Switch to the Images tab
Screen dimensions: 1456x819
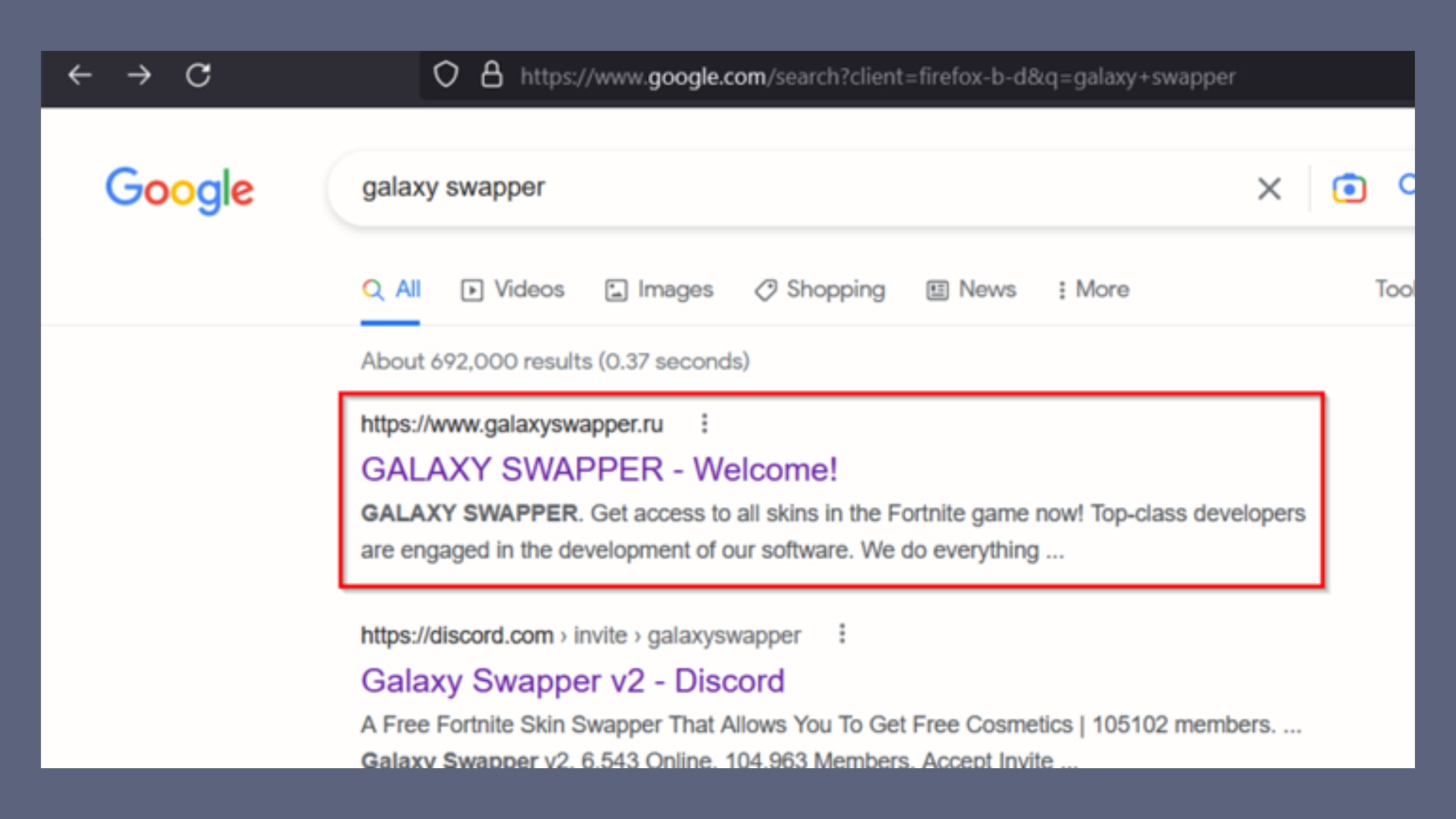point(659,289)
